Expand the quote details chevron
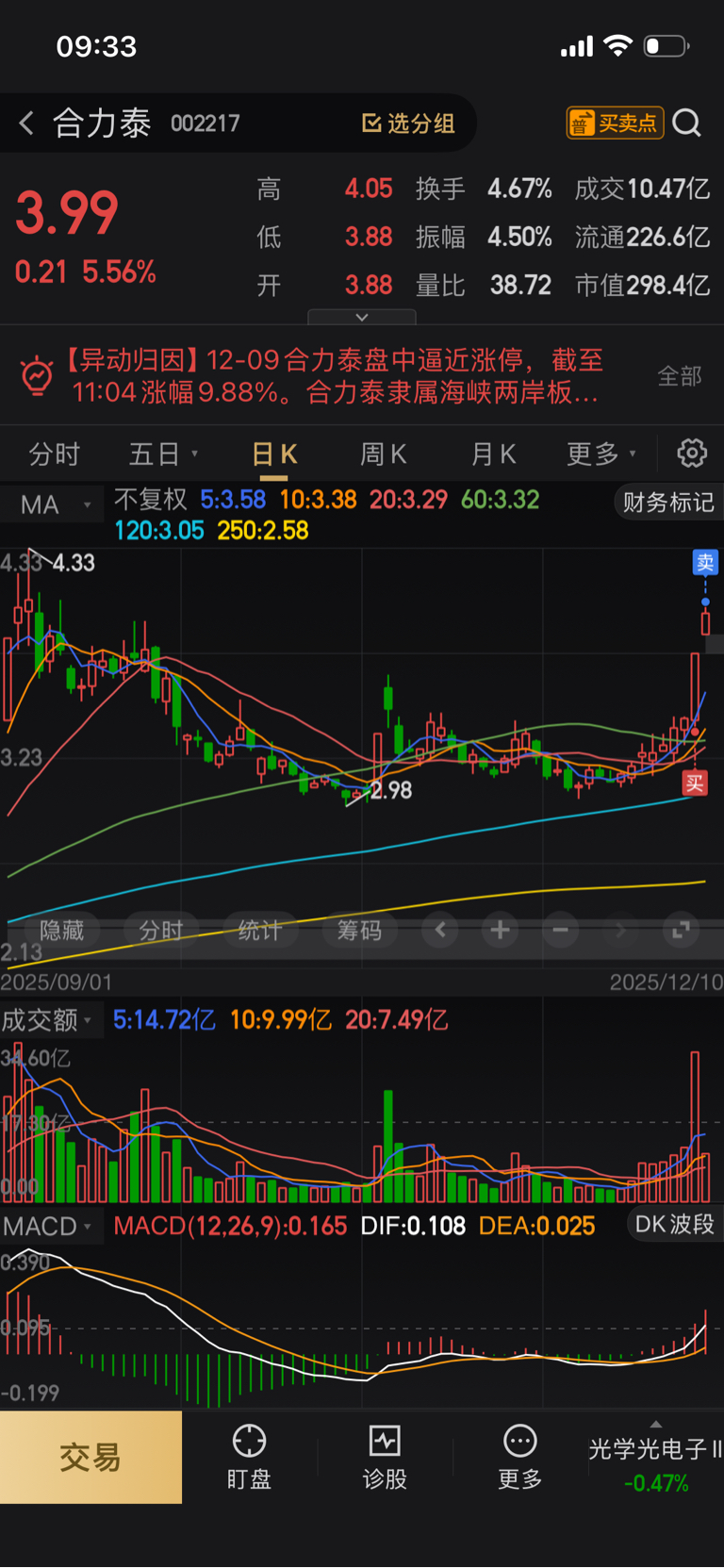 (x=362, y=317)
